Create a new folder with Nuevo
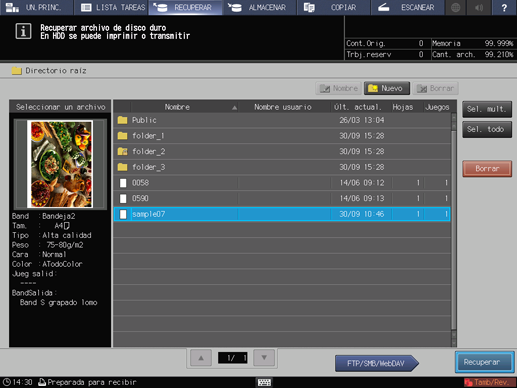This screenshot has width=517, height=388. tap(387, 88)
